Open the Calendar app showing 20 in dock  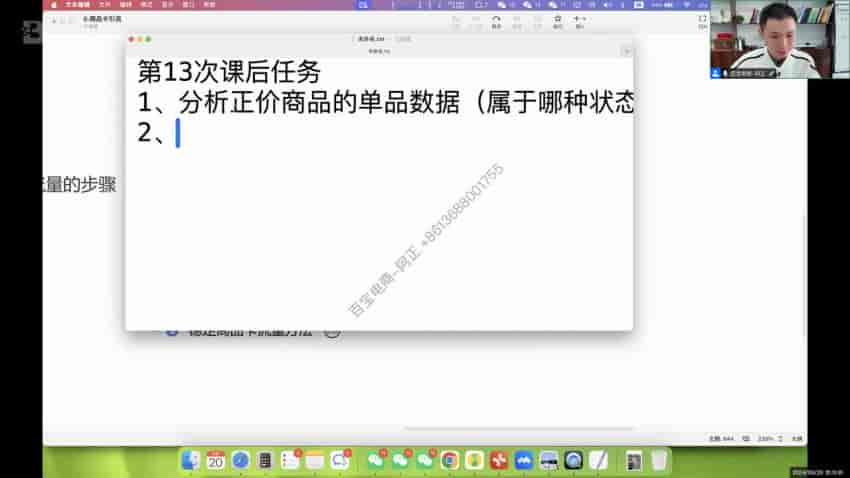pyautogui.click(x=215, y=460)
